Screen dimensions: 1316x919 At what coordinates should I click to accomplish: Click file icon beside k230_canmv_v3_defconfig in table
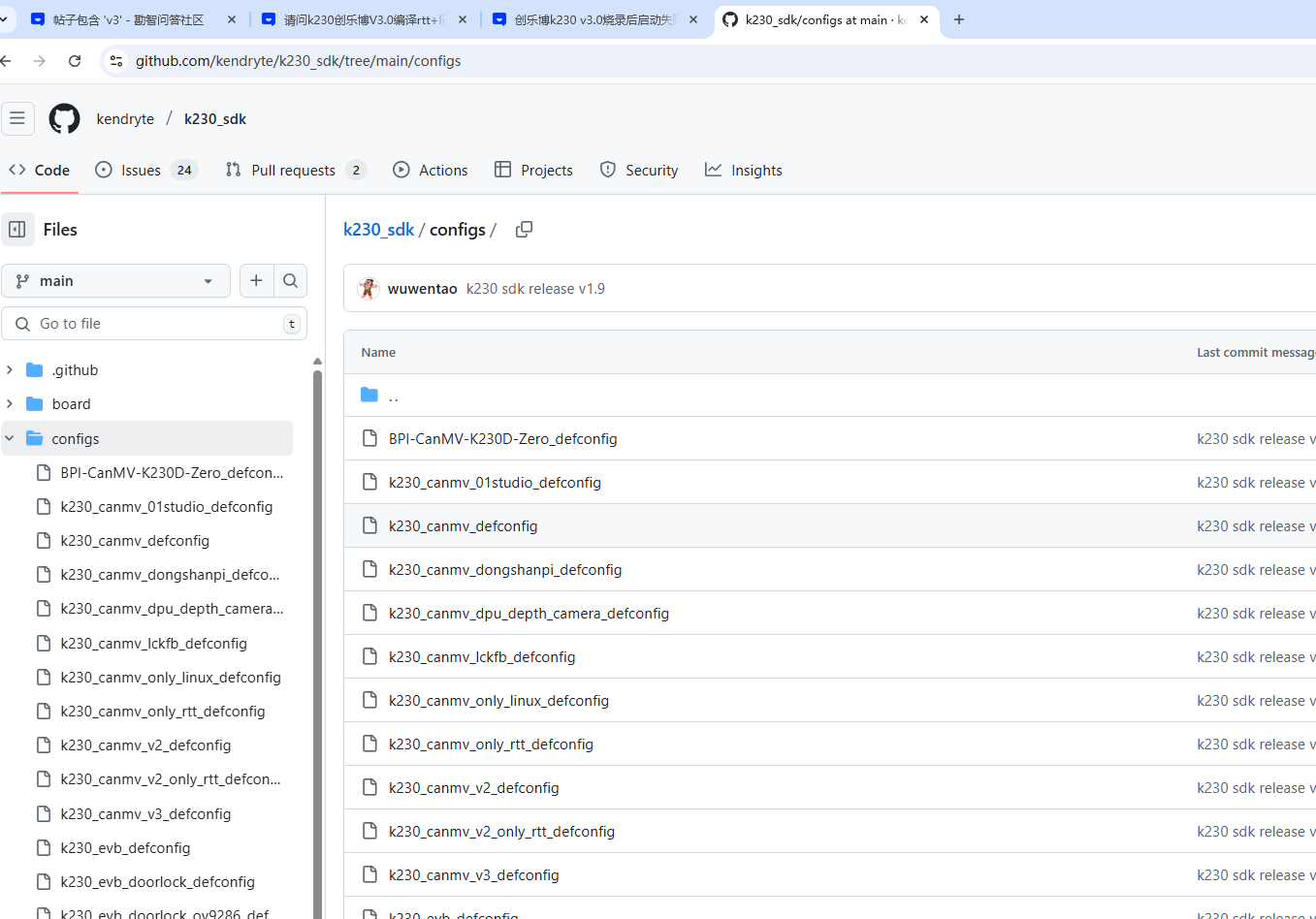click(x=369, y=874)
